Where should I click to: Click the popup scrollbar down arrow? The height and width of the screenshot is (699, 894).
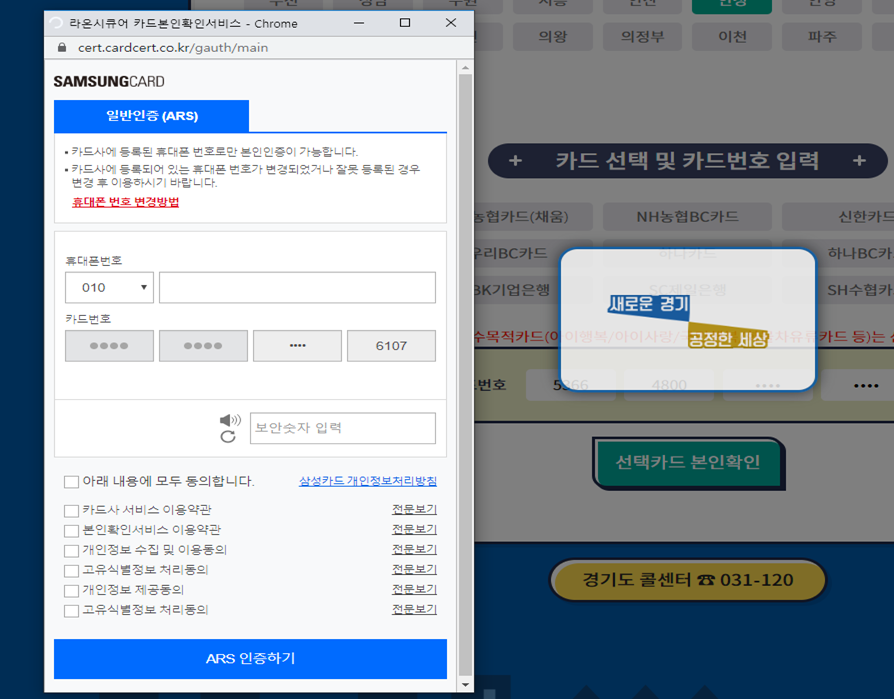465,685
